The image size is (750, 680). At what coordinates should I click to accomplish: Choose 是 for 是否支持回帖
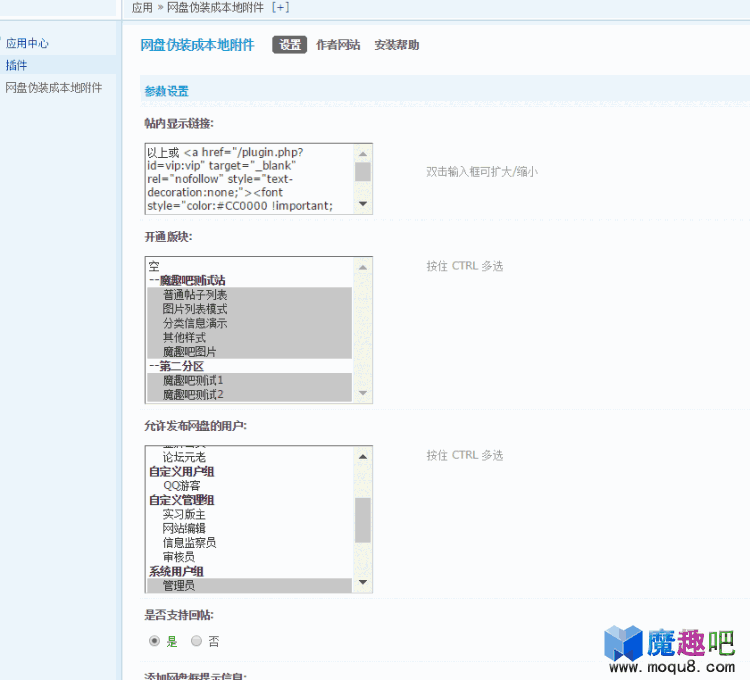[154, 641]
